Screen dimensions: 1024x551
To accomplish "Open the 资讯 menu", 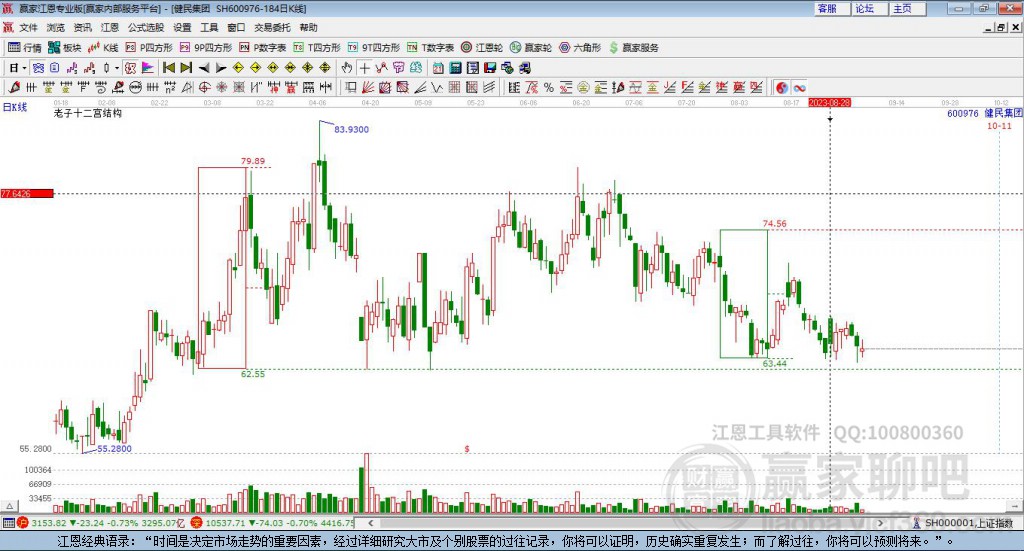I will click(x=82, y=27).
